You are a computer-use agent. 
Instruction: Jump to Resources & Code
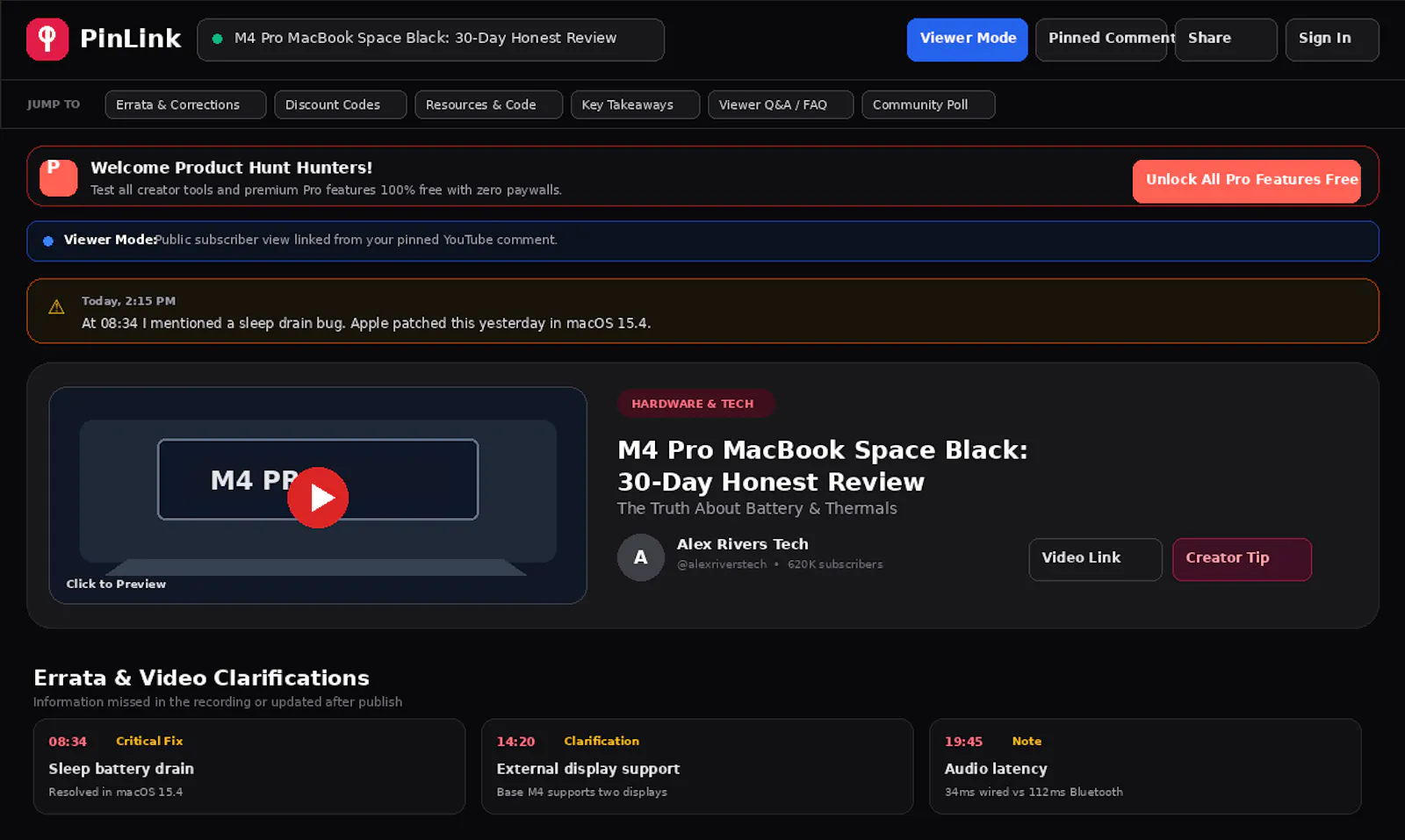pos(489,104)
